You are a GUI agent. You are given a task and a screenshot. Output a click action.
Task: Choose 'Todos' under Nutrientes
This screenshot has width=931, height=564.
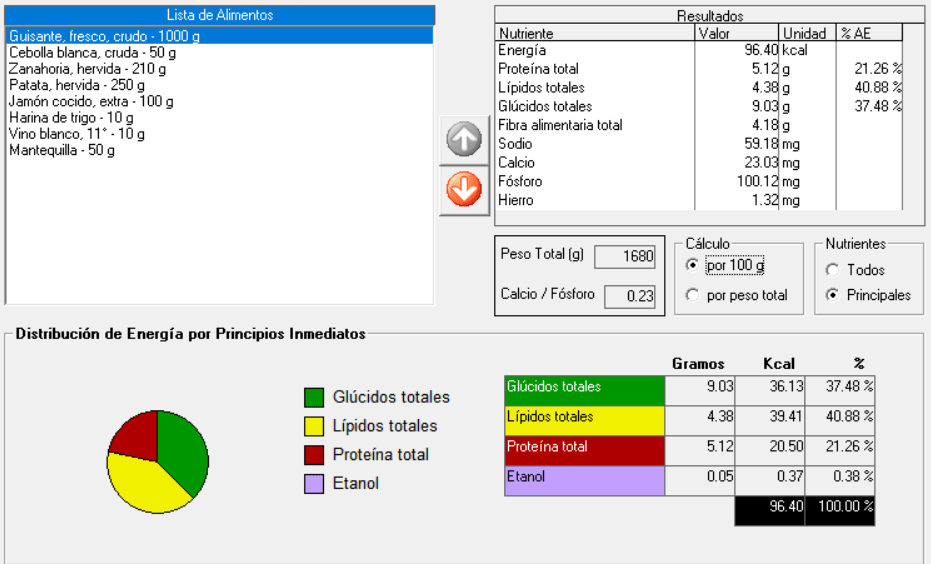coord(832,269)
